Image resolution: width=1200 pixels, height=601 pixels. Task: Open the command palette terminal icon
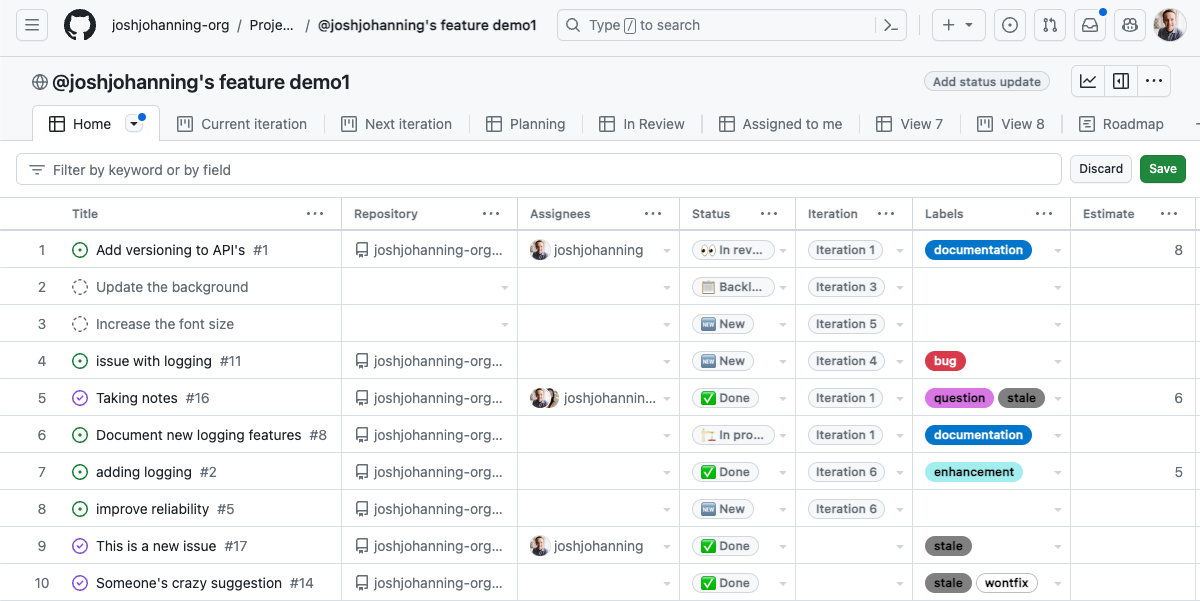tap(889, 24)
